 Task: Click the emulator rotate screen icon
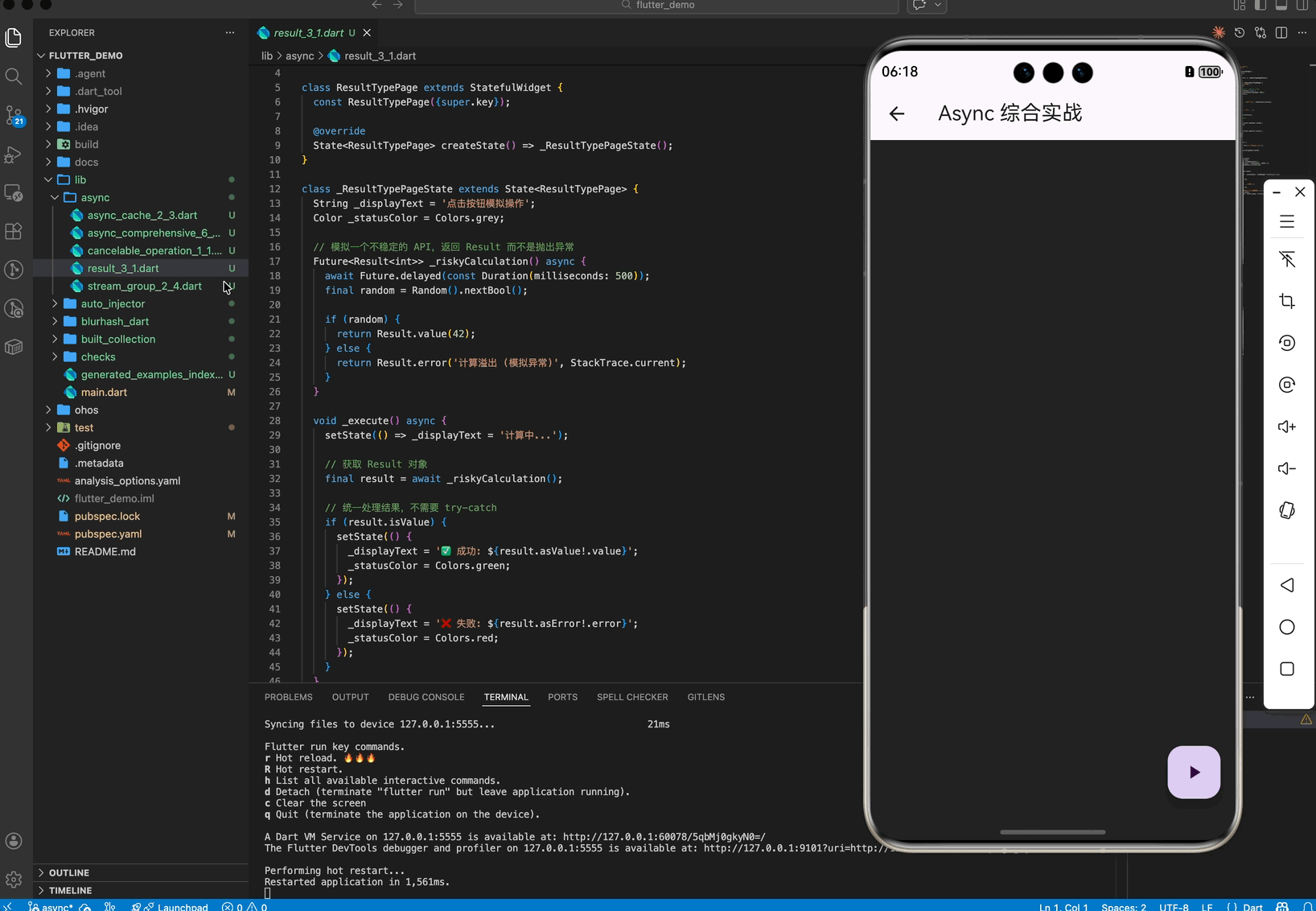point(1287,510)
